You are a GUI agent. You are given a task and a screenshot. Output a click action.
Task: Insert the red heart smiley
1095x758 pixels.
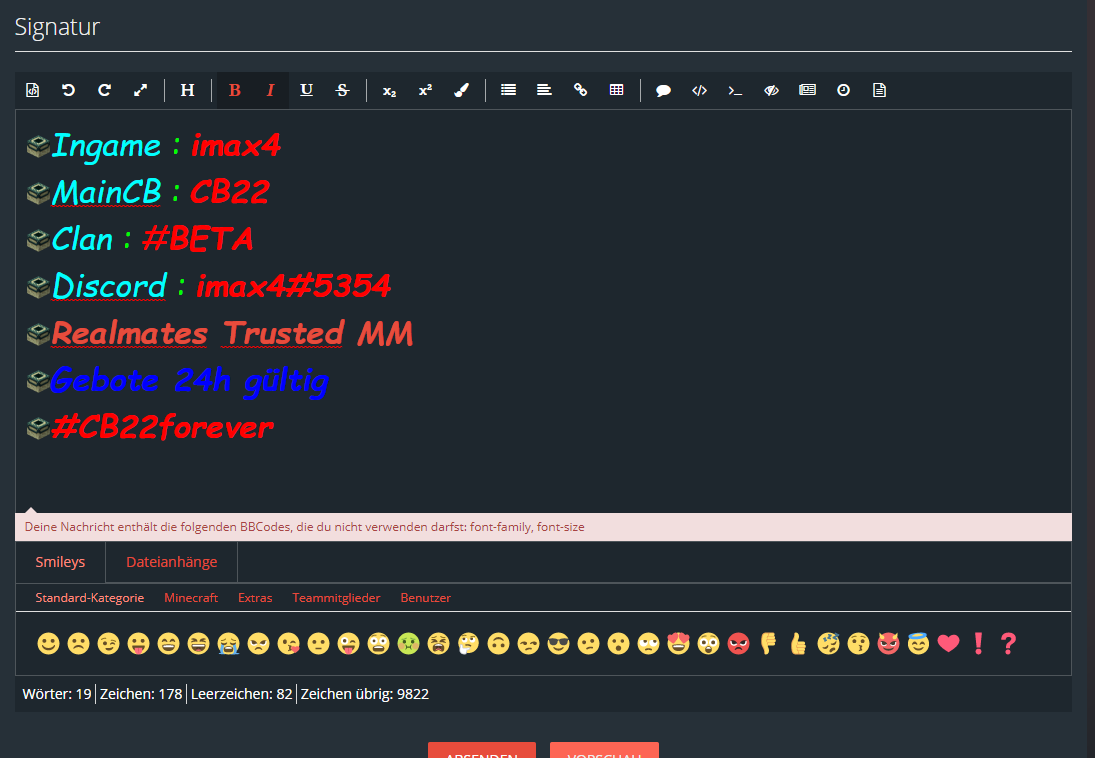(x=948, y=643)
